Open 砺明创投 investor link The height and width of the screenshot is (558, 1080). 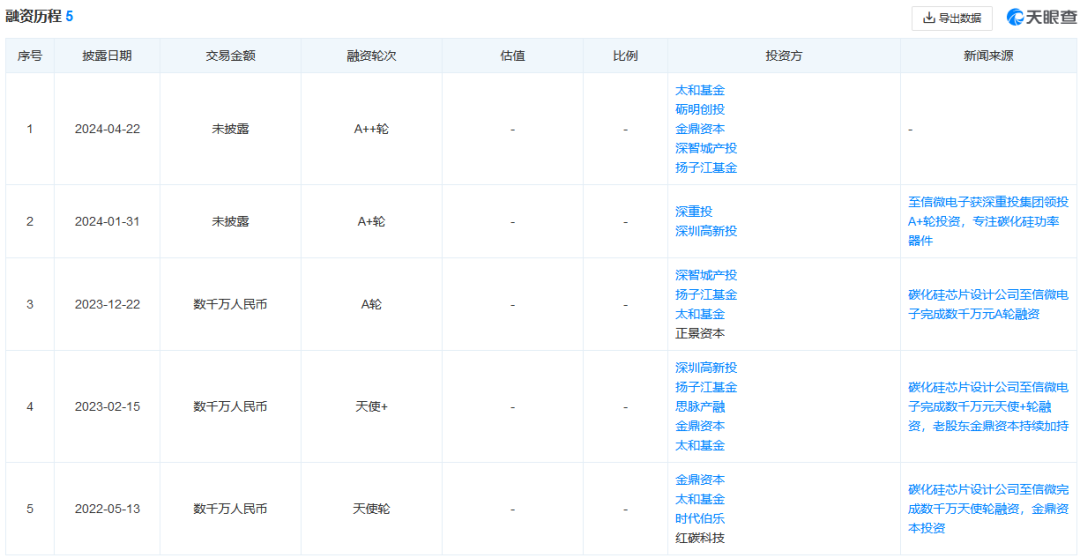(x=700, y=109)
